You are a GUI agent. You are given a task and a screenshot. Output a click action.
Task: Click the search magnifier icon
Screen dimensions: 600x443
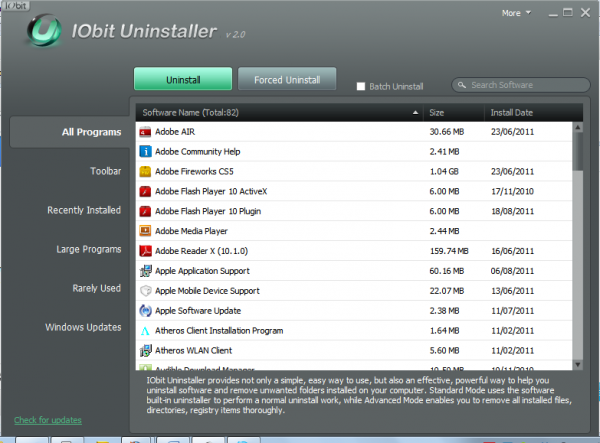coord(462,85)
